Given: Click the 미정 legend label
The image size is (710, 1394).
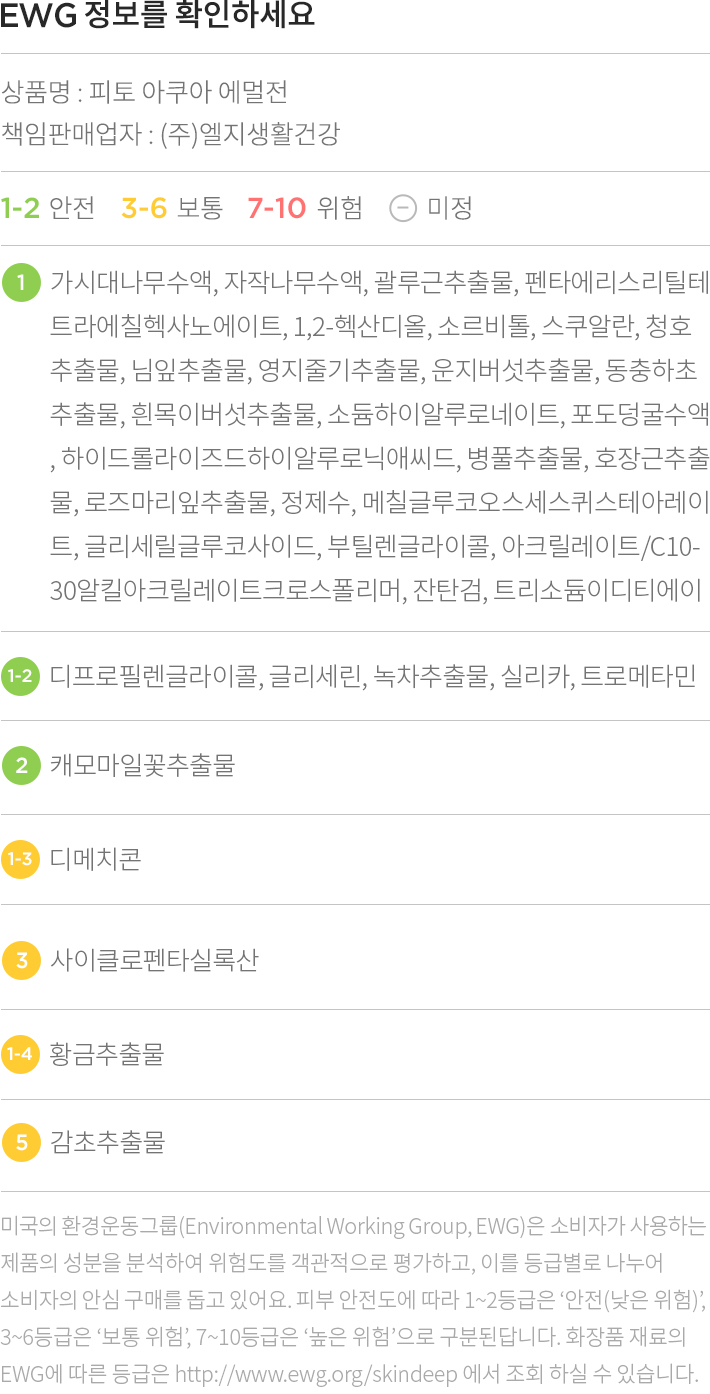Looking at the screenshot, I should click(x=449, y=208).
